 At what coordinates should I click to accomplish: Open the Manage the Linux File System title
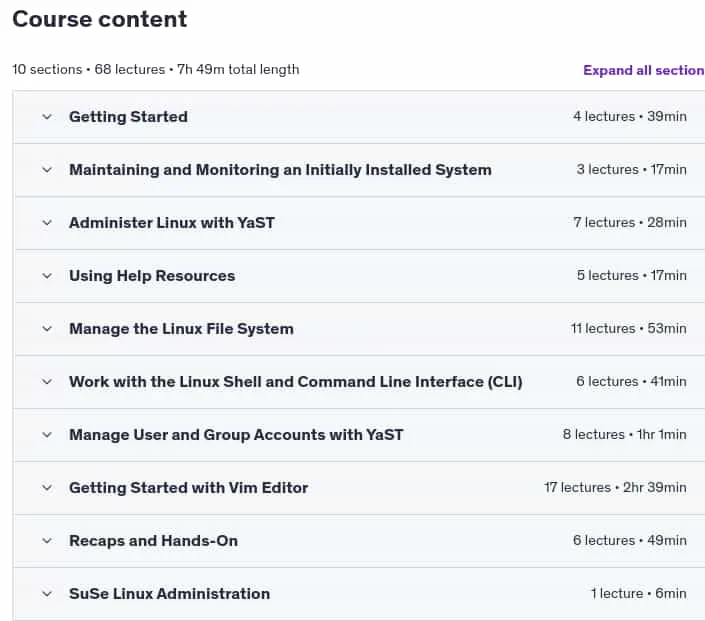coord(181,329)
